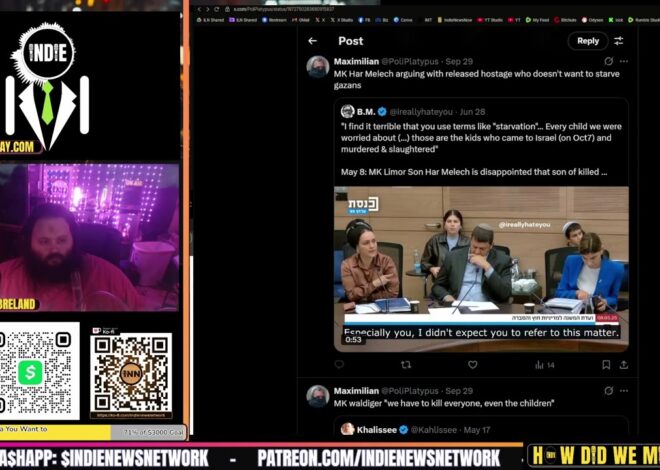Image resolution: width=660 pixels, height=470 pixels.
Task: Open Khalissee's profile in the quoted tweet
Action: [x=376, y=428]
